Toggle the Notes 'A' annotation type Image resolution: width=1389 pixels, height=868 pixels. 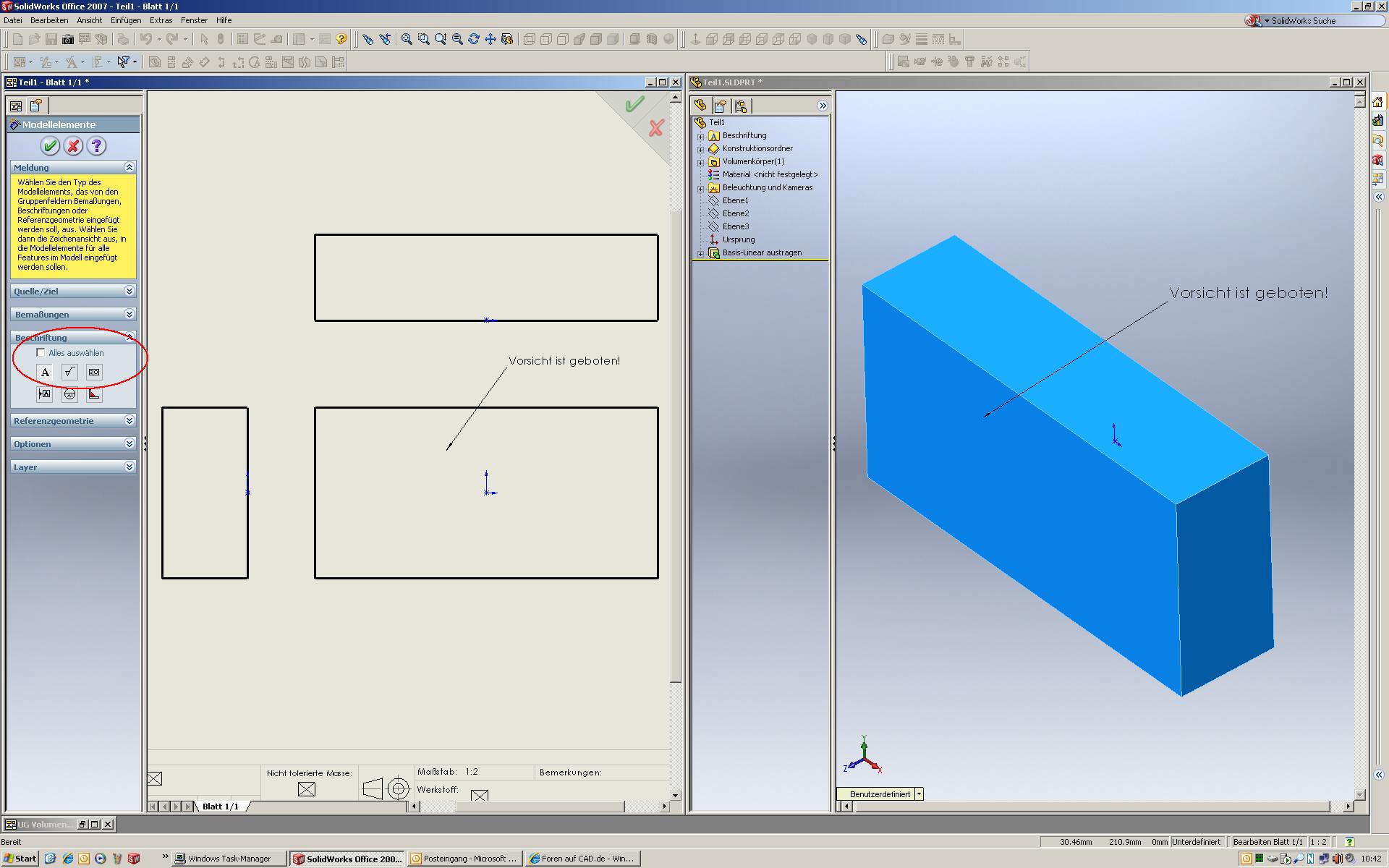pyautogui.click(x=45, y=373)
